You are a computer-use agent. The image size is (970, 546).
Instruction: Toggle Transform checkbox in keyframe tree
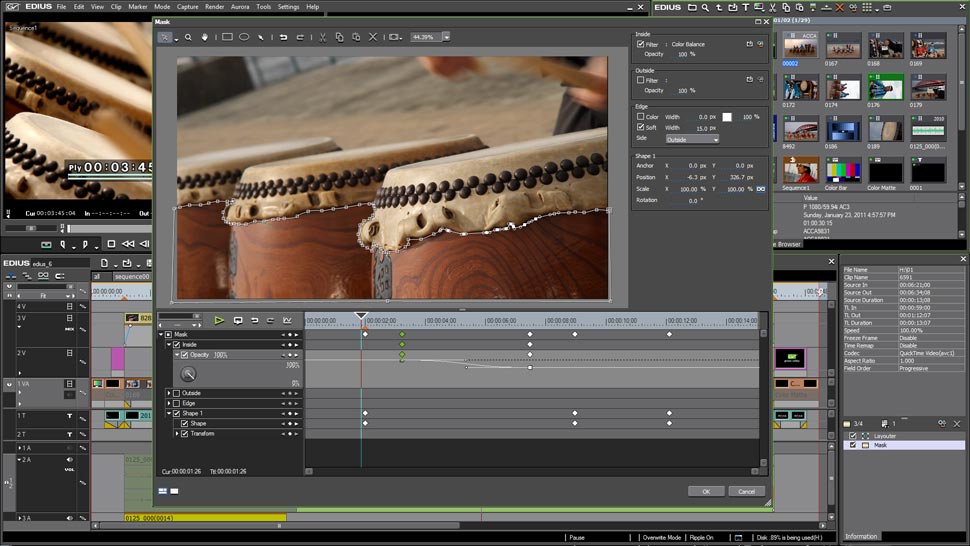pos(184,434)
